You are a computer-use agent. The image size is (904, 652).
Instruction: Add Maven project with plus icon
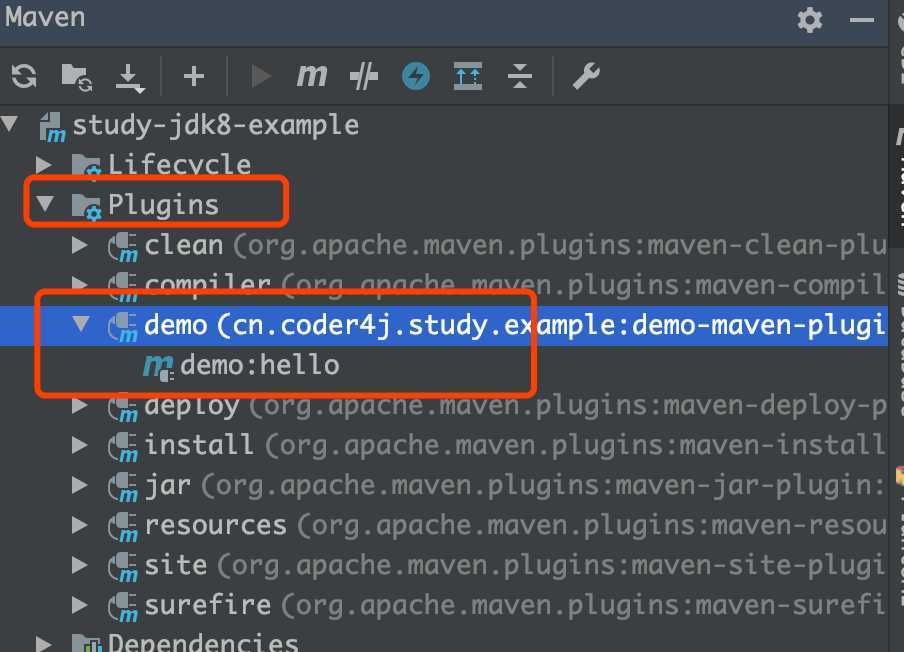point(194,76)
